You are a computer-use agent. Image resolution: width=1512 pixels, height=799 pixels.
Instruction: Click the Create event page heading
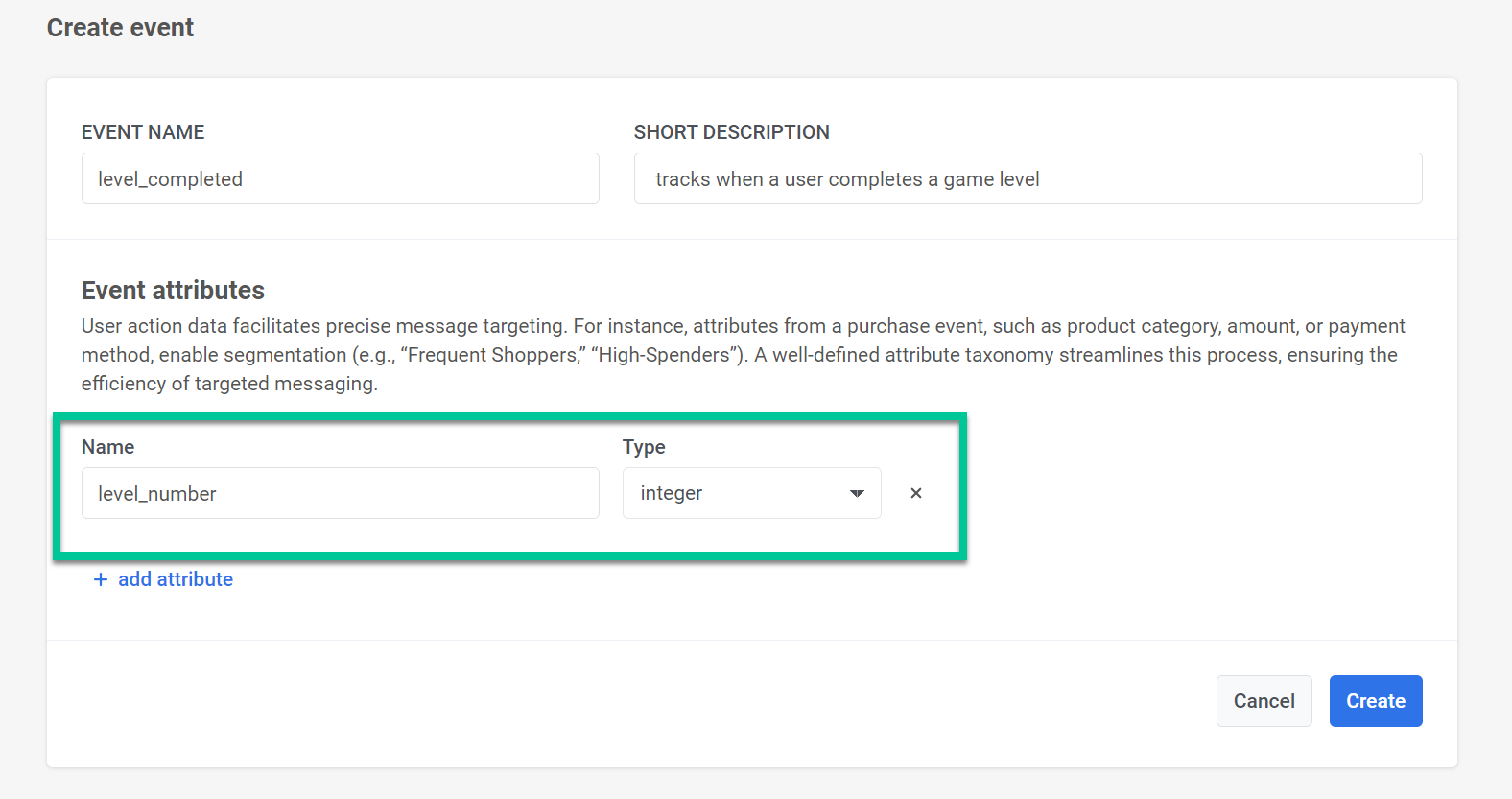click(x=120, y=28)
